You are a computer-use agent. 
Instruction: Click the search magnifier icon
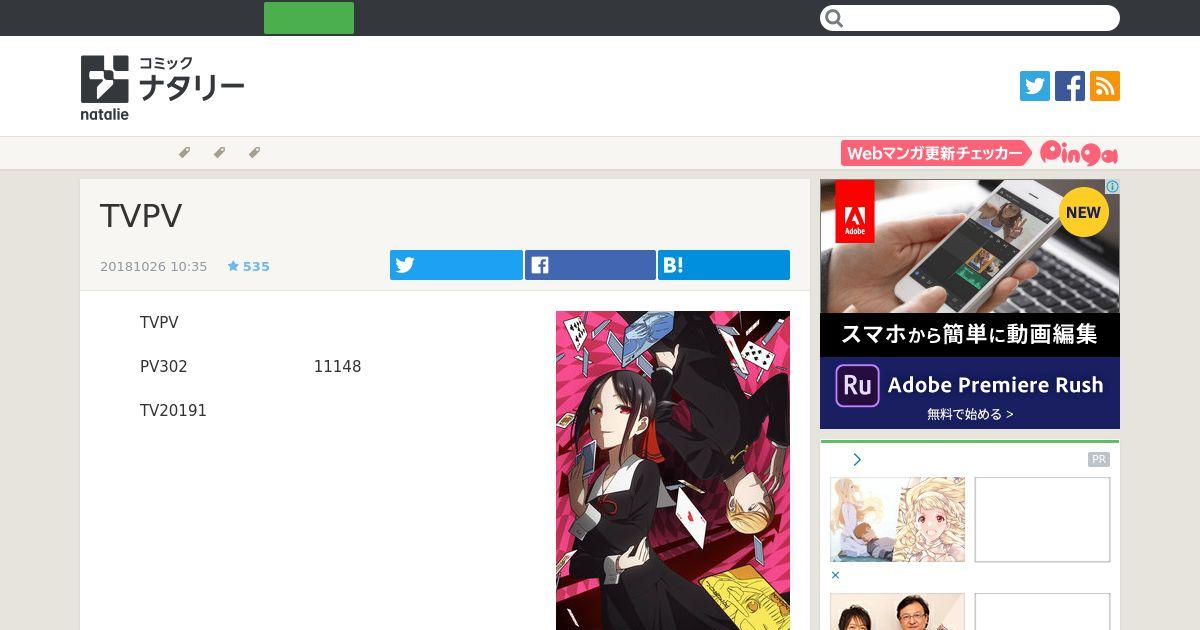coord(835,18)
